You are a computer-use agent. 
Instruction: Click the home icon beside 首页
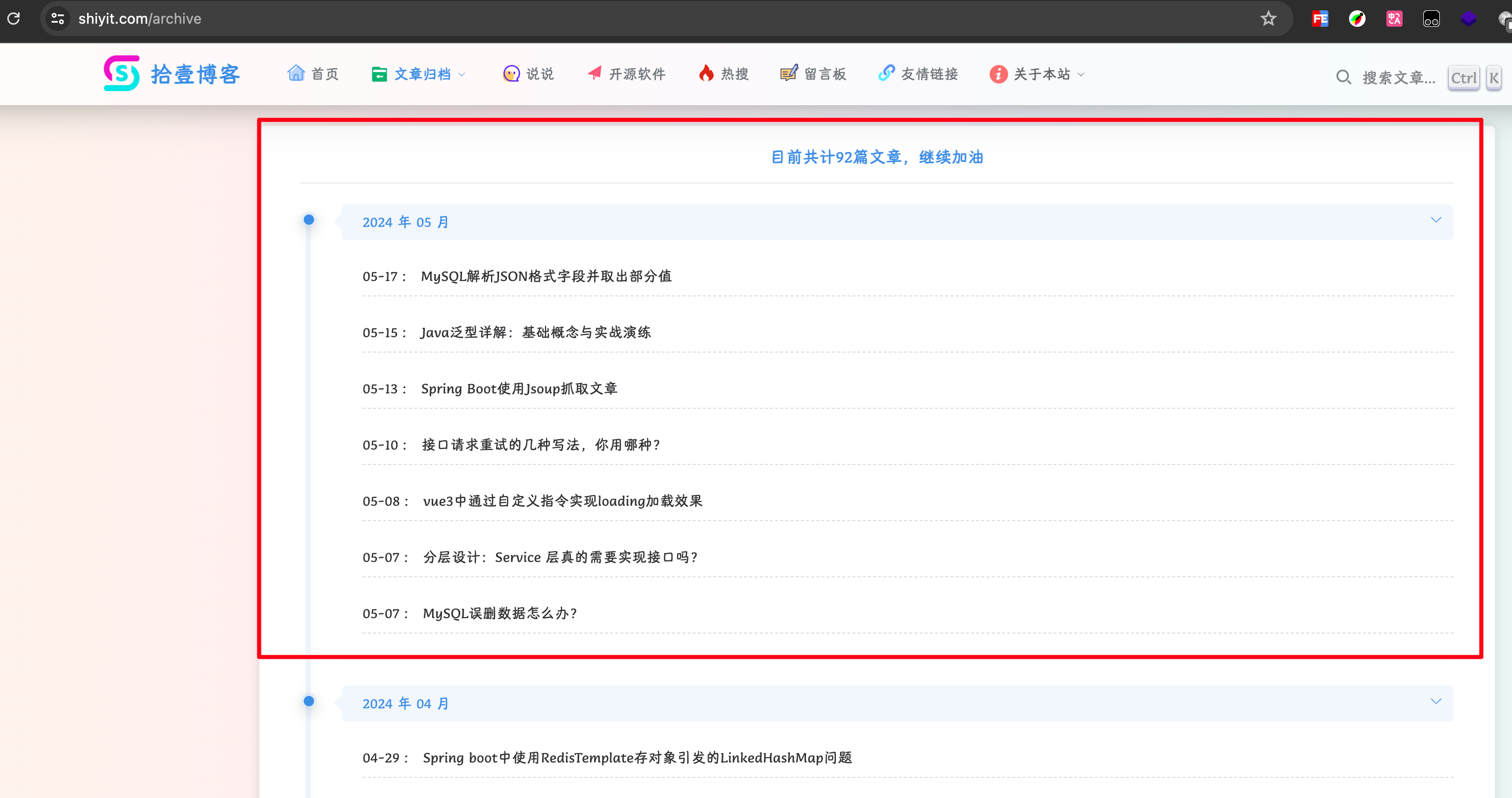pos(296,73)
